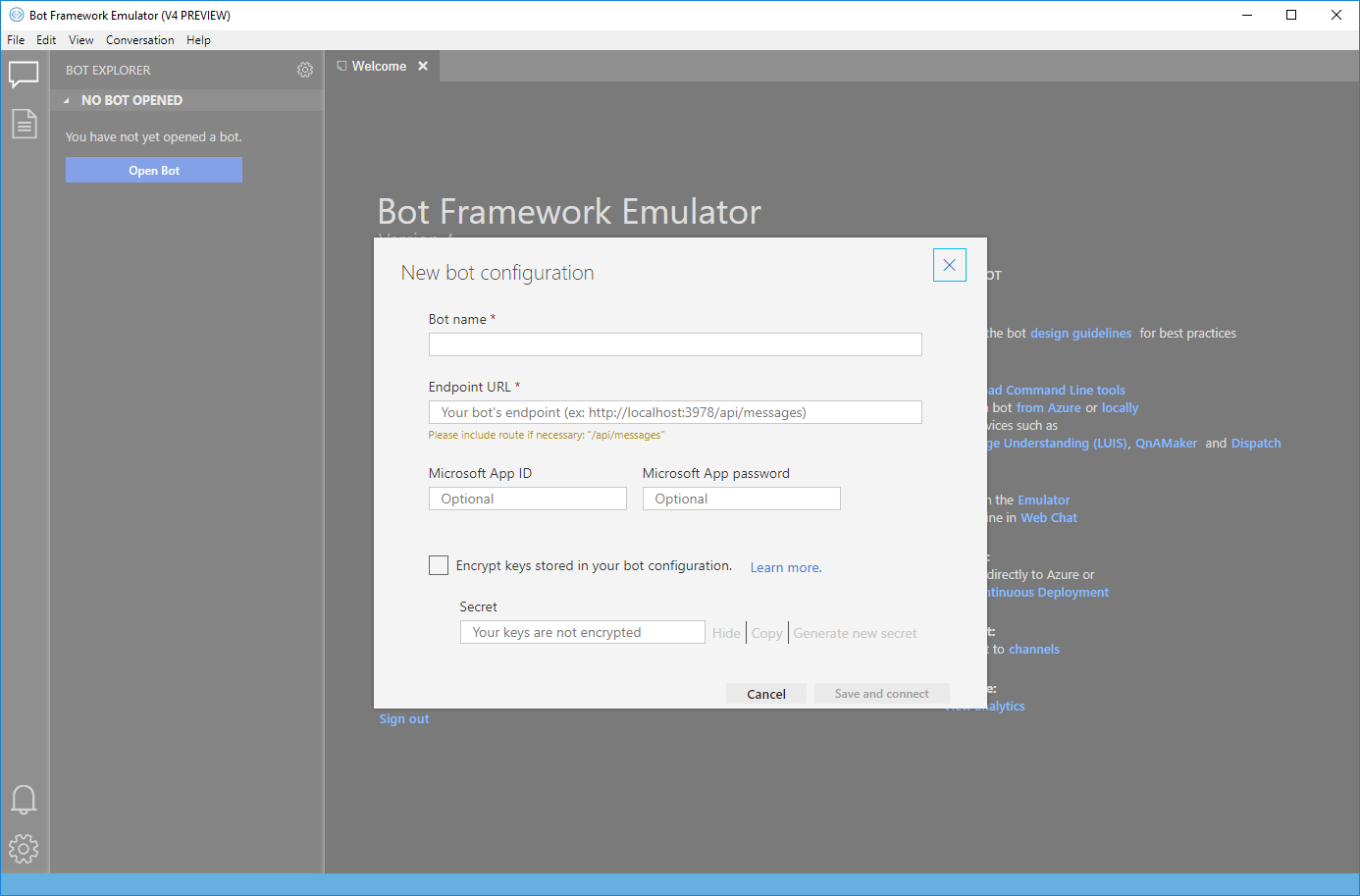Viewport: 1360px width, 896px height.
Task: Open the Help menu
Action: click(198, 40)
